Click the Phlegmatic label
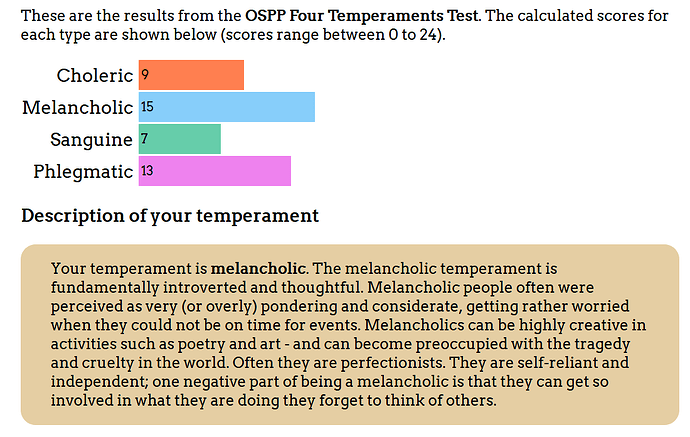The image size is (690, 437). (x=83, y=172)
